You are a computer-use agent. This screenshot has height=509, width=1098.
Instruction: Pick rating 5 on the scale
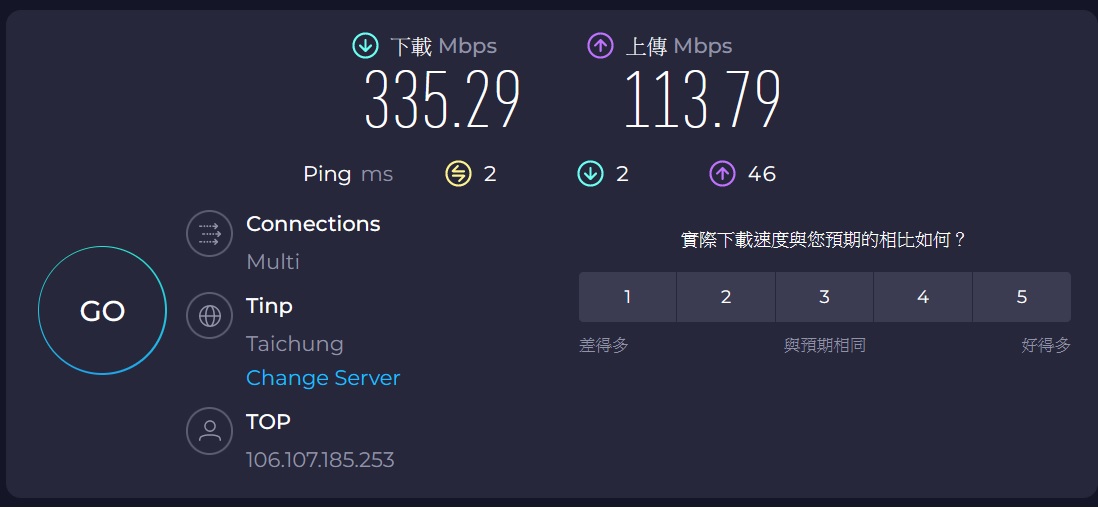coord(1021,297)
